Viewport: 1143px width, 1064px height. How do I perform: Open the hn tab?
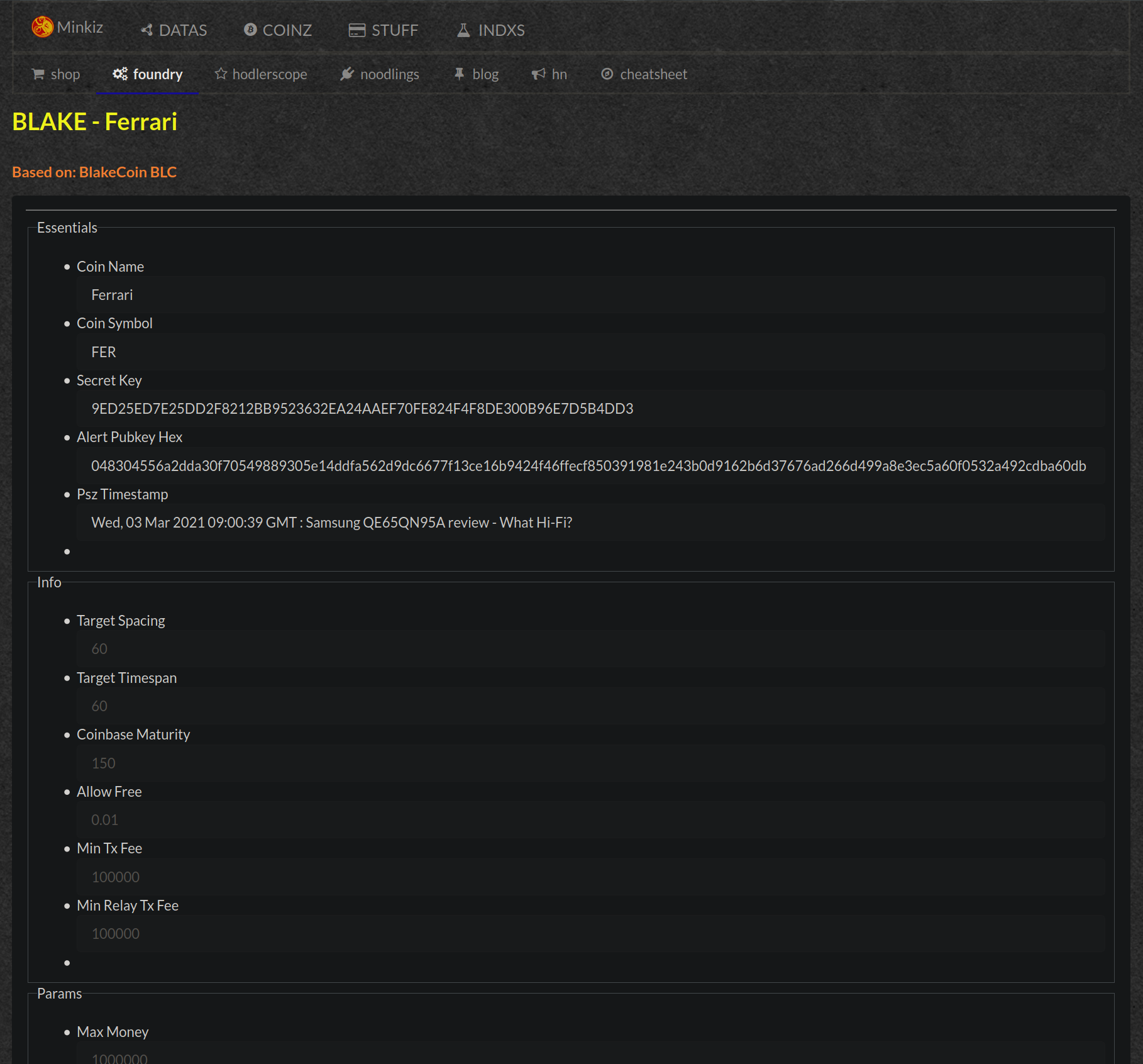coord(549,74)
